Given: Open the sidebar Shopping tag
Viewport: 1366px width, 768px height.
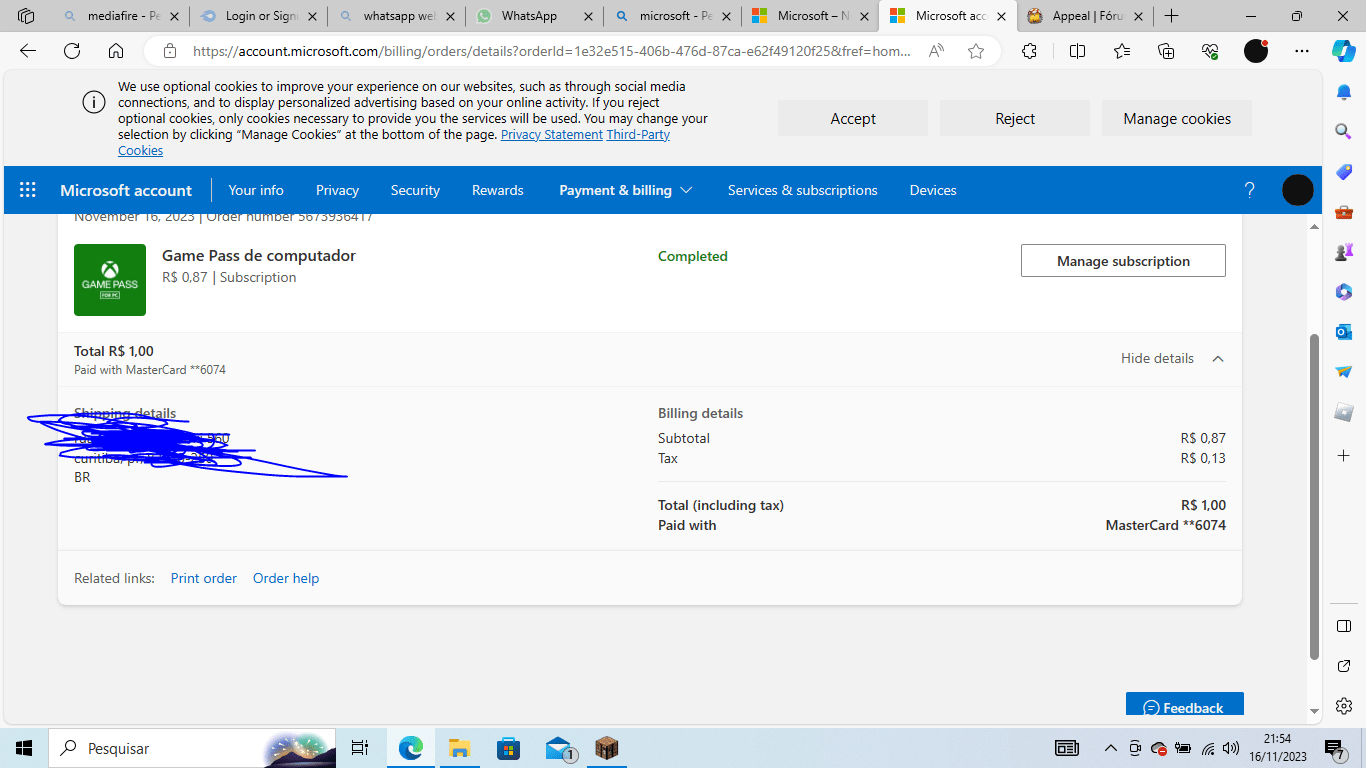Looking at the screenshot, I should (x=1344, y=172).
